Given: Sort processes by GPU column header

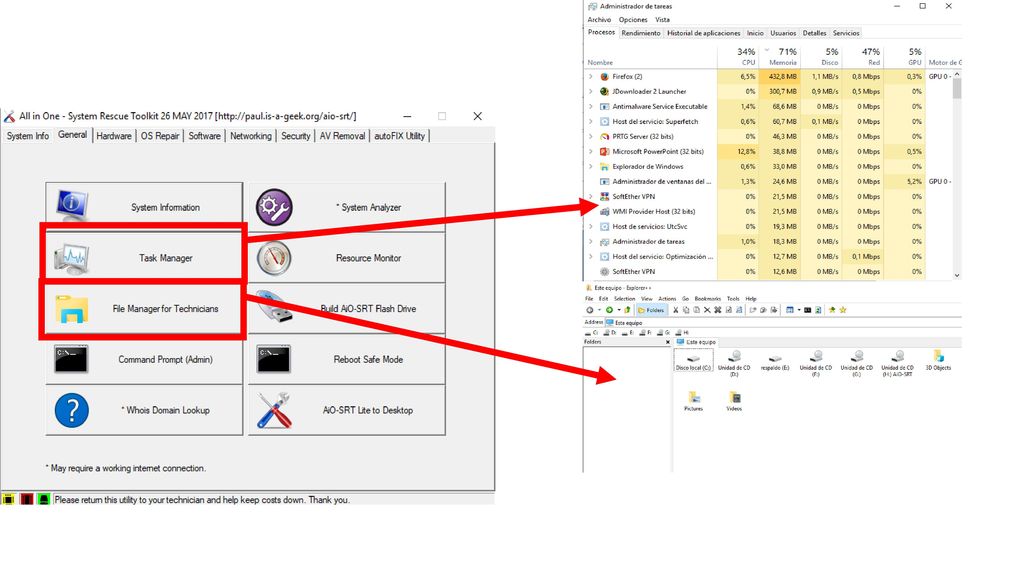Looking at the screenshot, I should point(904,57).
